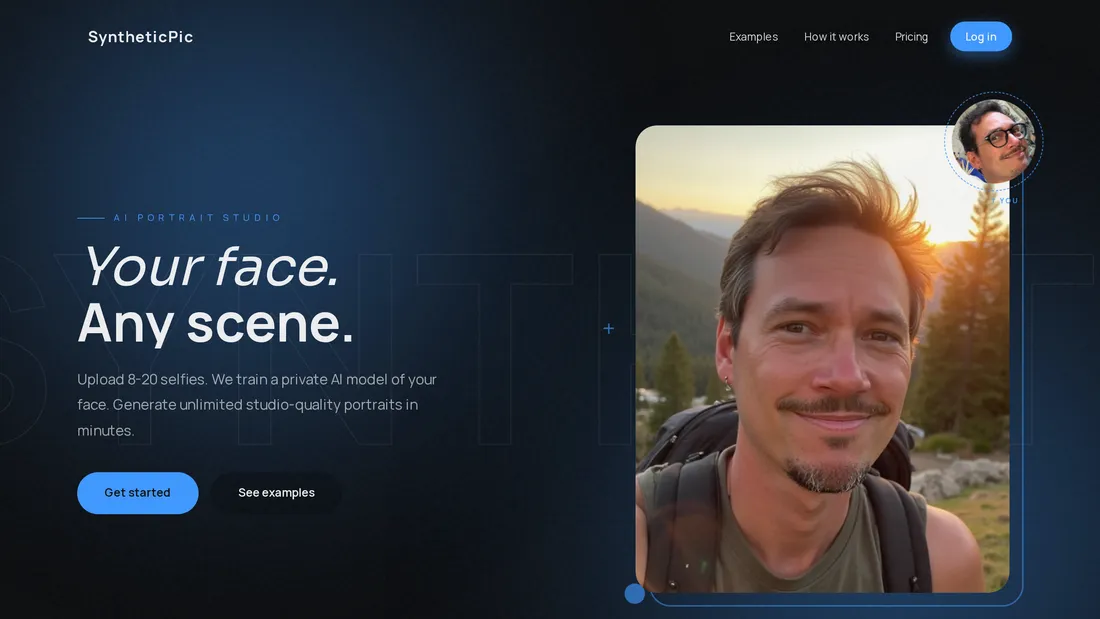
Task: Click the 'Upload 8-20 selfies' description text
Action: pos(257,405)
